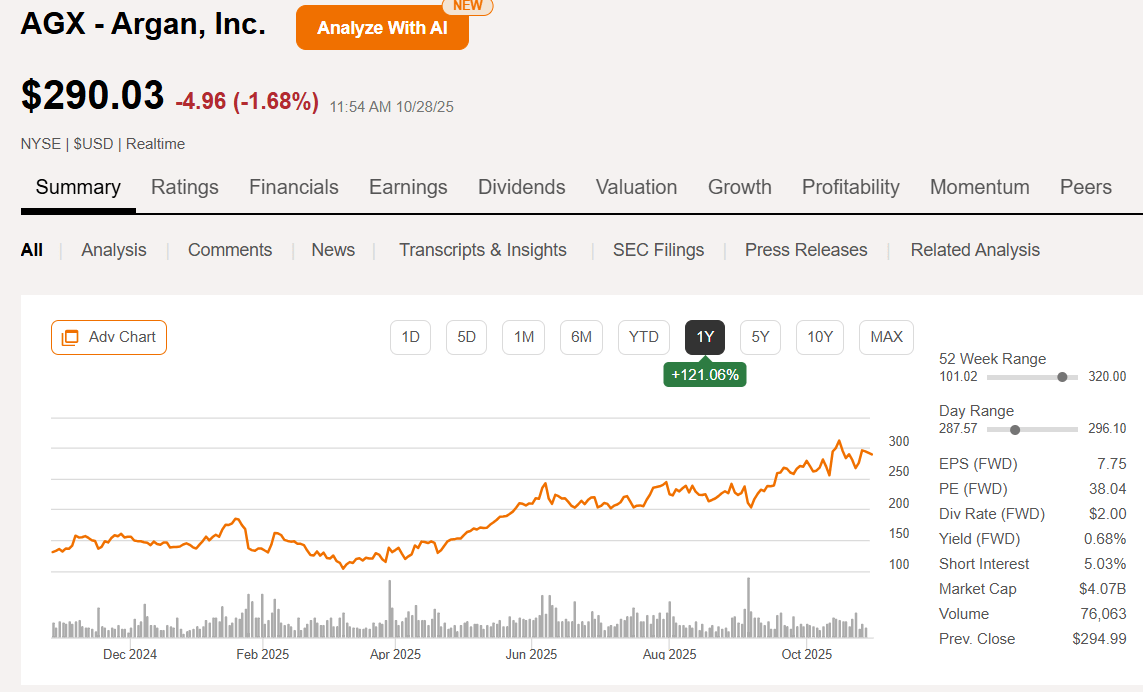Open the Peers tab
This screenshot has height=692, width=1143.
coord(1085,187)
